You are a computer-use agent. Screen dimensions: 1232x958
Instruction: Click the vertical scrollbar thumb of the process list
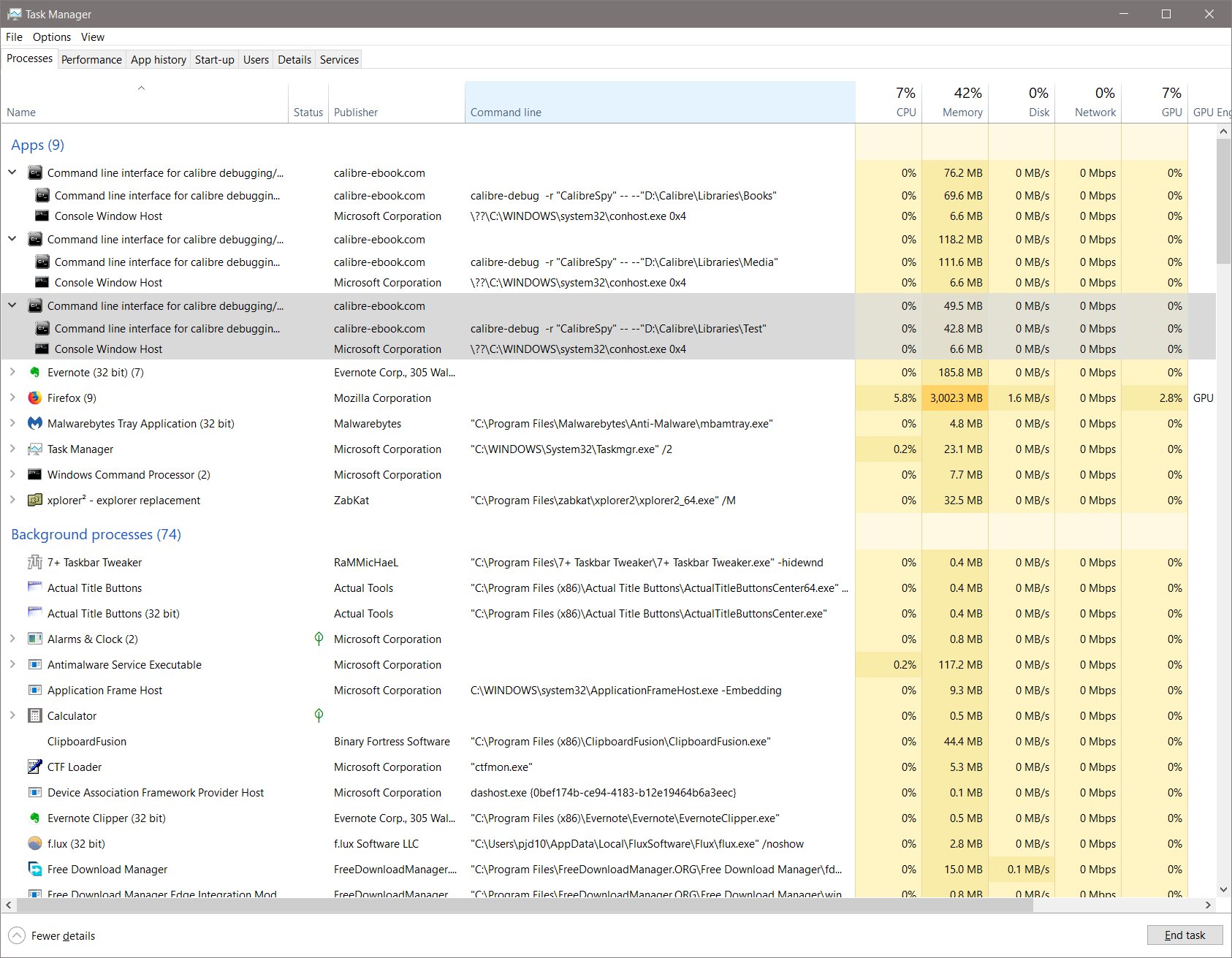(1224, 201)
